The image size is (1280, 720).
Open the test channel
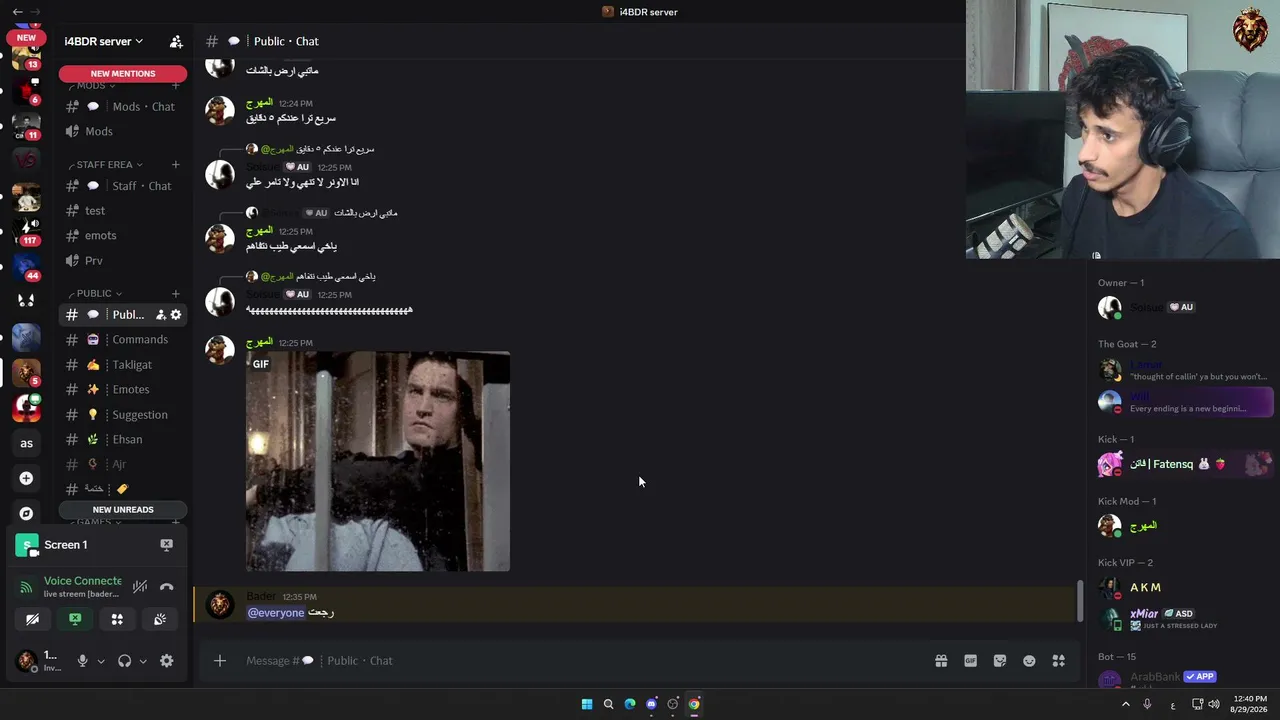click(123, 211)
